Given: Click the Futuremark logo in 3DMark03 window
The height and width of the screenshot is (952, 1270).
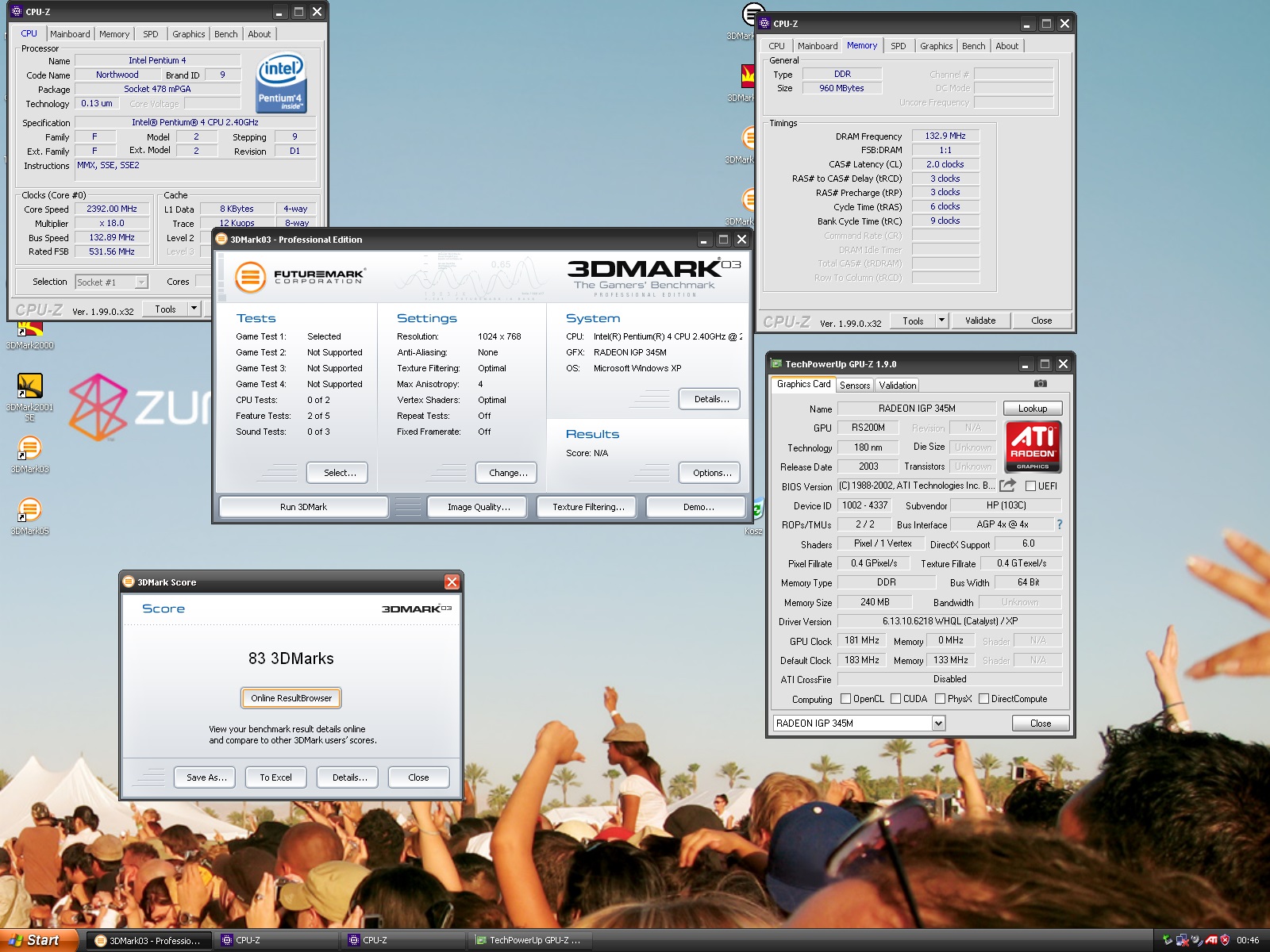Looking at the screenshot, I should click(x=299, y=277).
